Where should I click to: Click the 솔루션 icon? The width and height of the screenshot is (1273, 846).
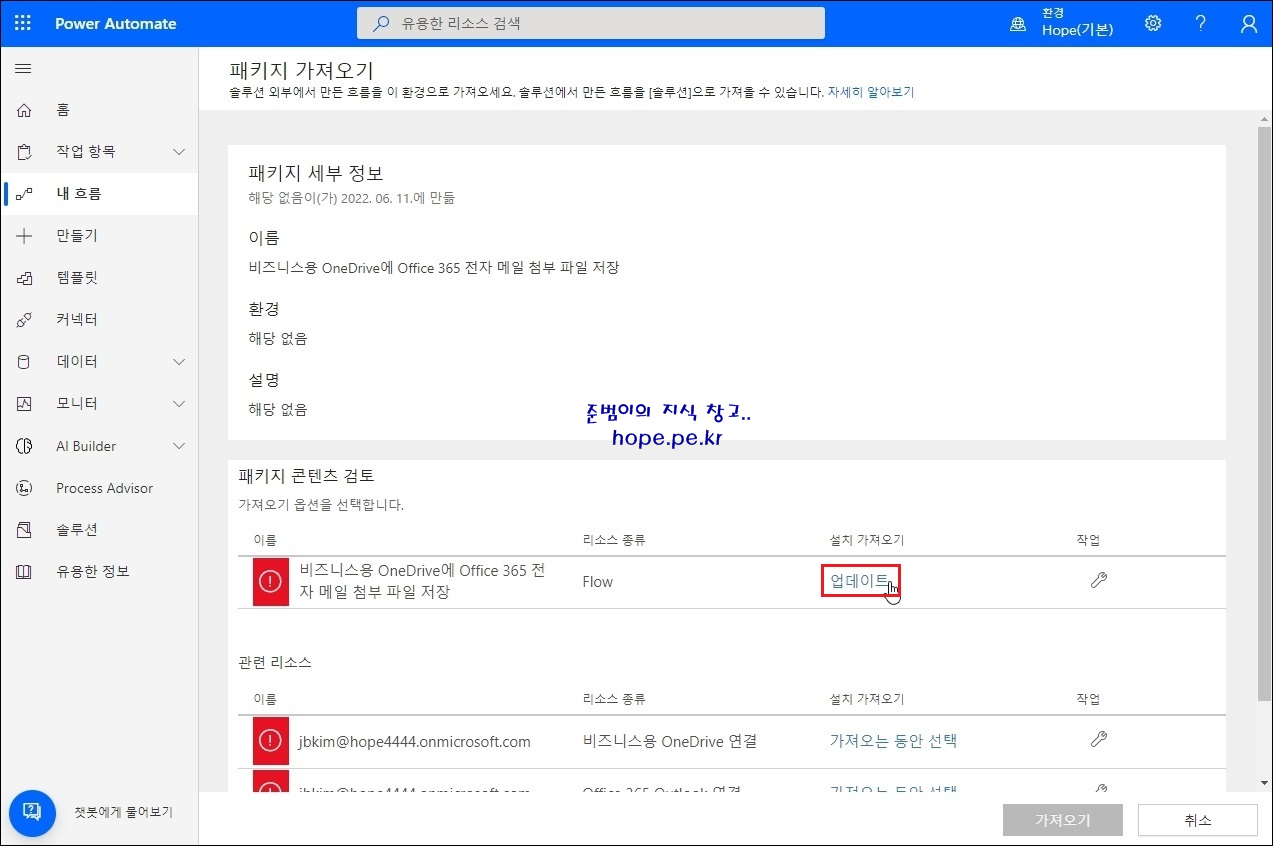[24, 530]
